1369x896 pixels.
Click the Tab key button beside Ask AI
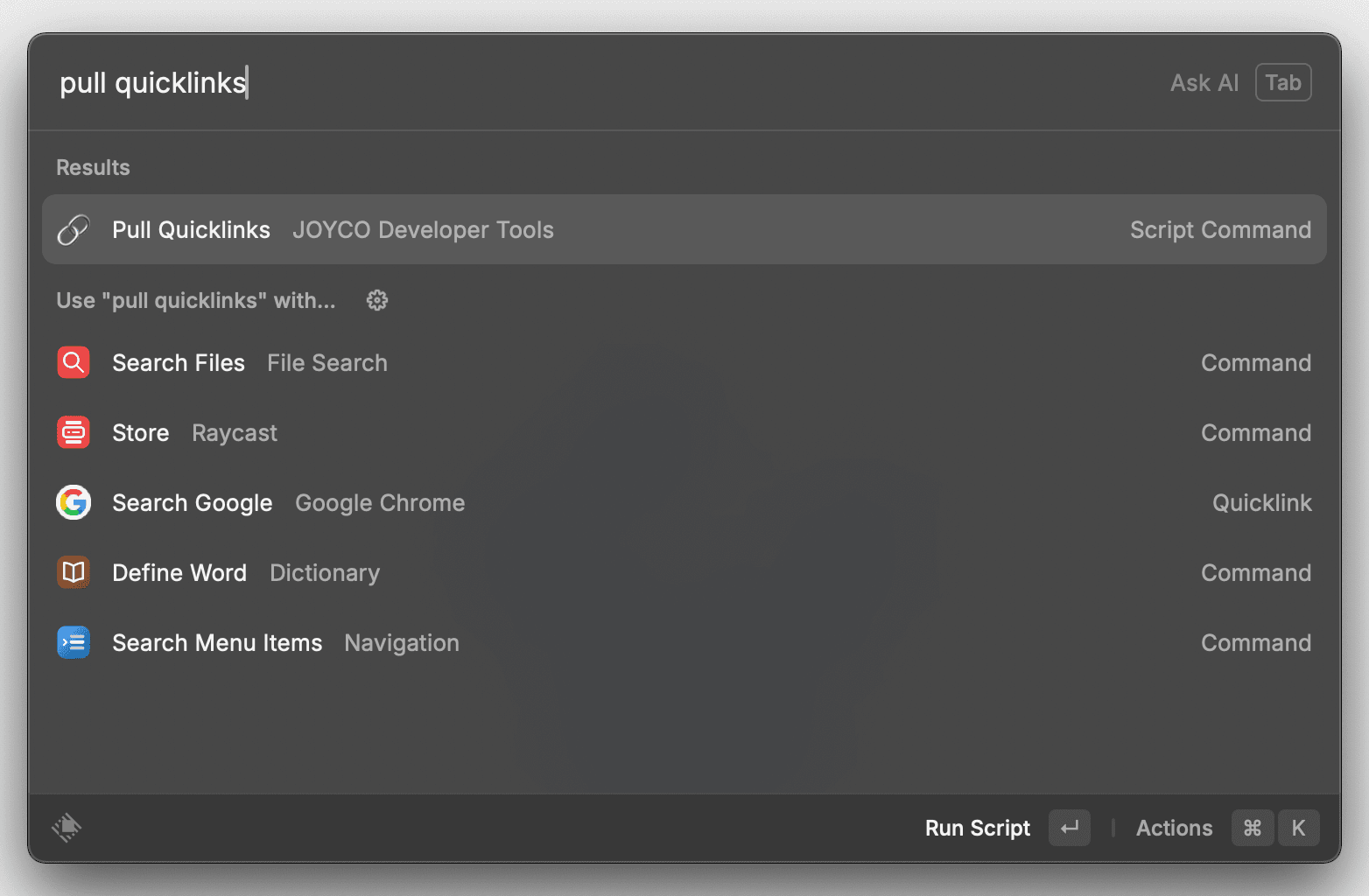pos(1283,82)
